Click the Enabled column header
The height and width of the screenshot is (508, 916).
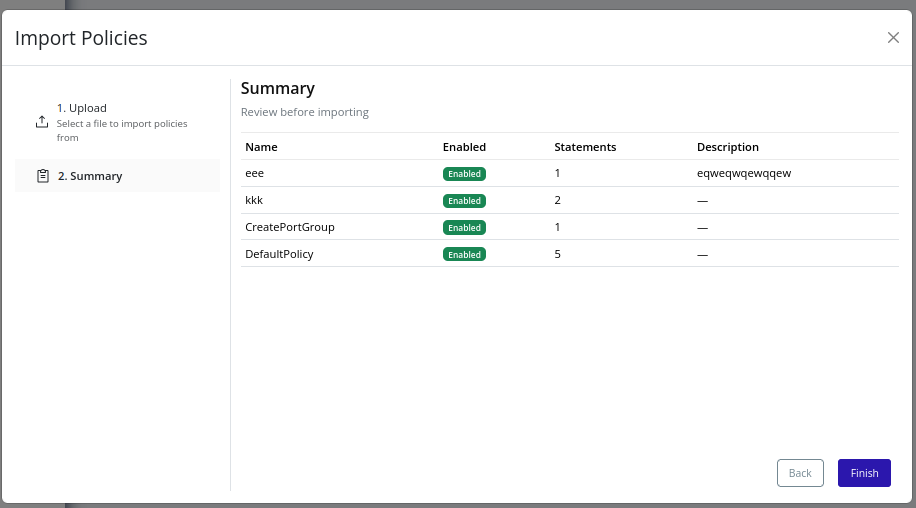(464, 147)
